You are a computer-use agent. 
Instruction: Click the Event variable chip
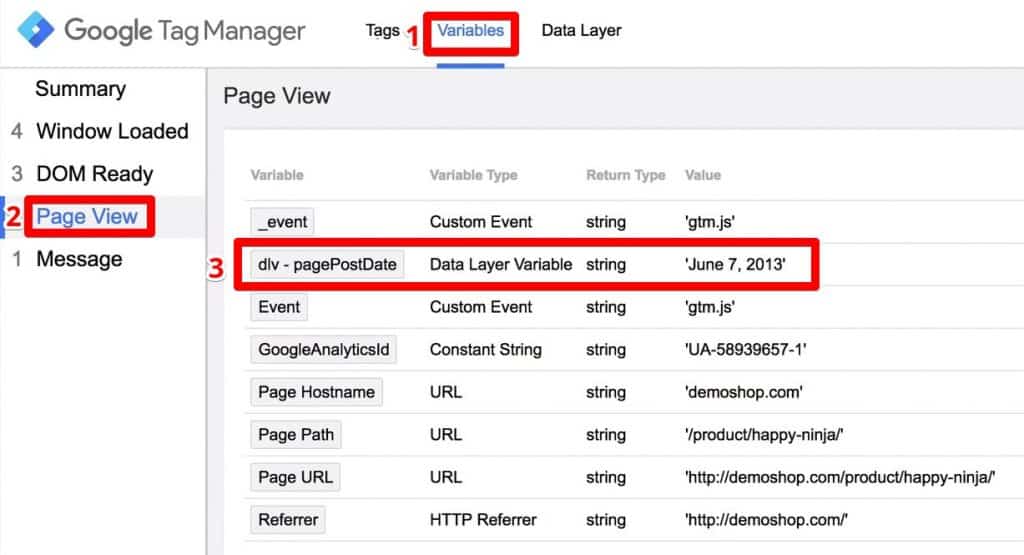pyautogui.click(x=279, y=307)
